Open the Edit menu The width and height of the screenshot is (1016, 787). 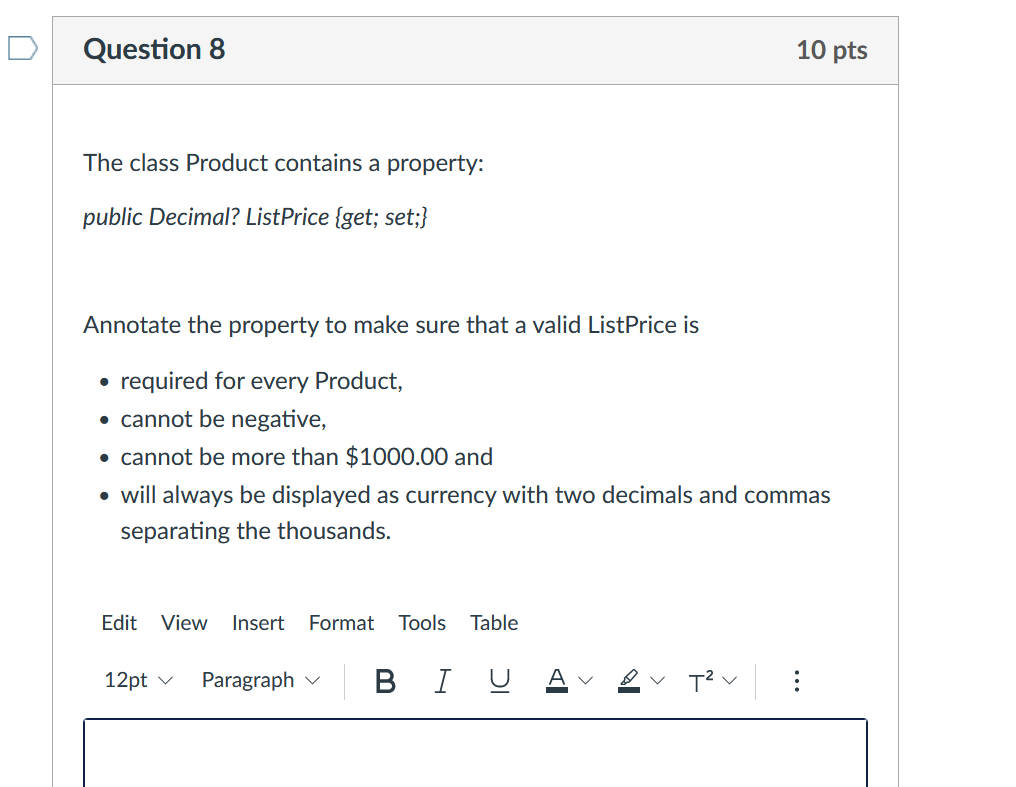tap(118, 622)
